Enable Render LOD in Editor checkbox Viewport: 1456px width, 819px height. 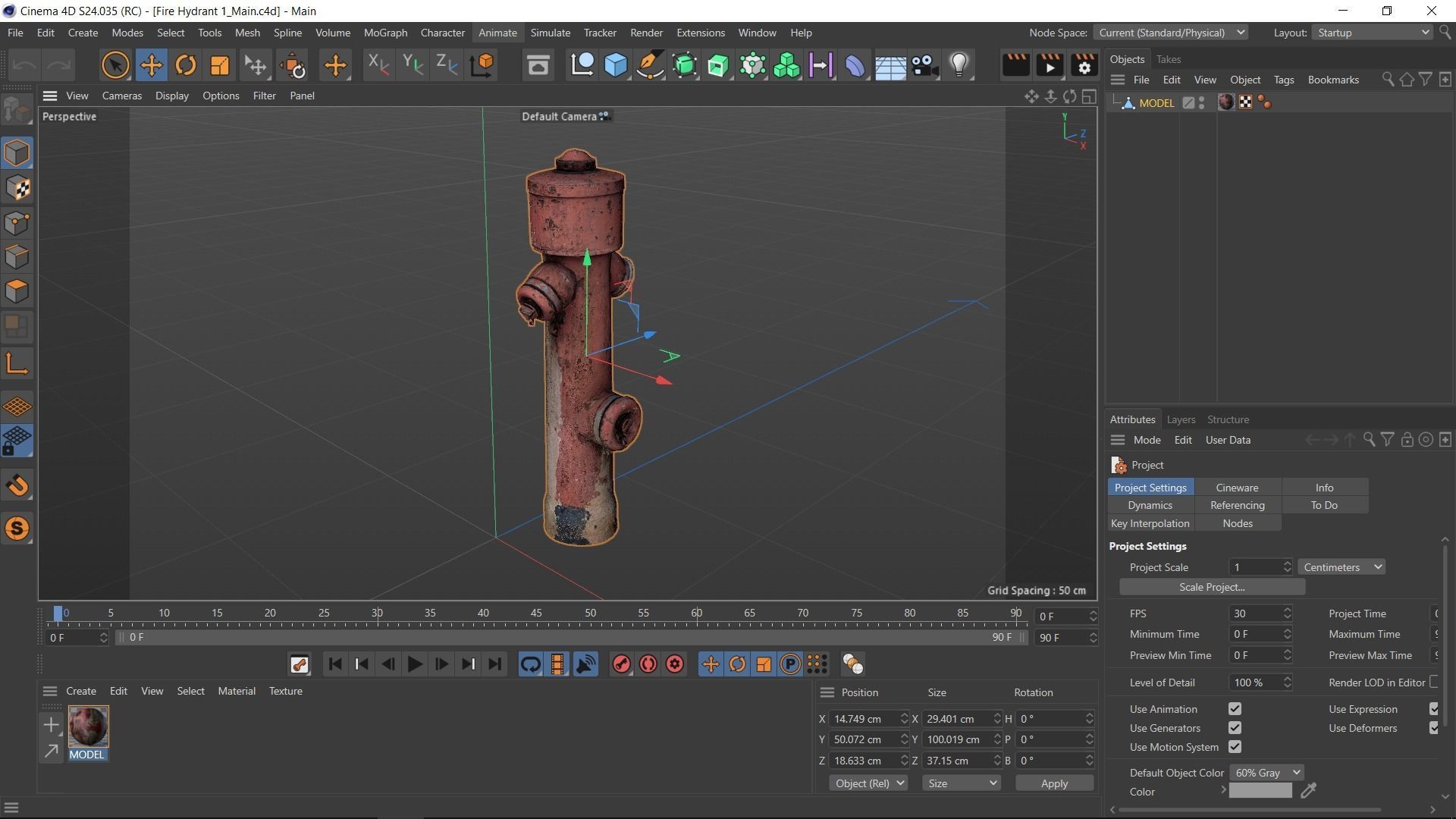[x=1434, y=682]
